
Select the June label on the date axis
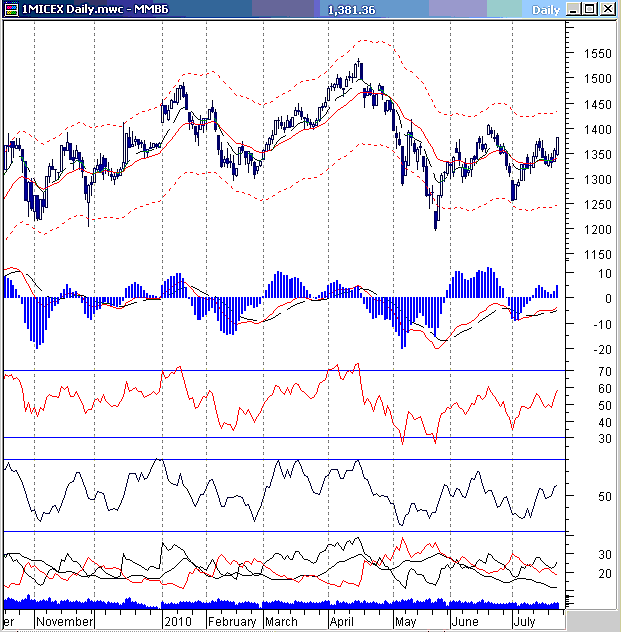468,621
